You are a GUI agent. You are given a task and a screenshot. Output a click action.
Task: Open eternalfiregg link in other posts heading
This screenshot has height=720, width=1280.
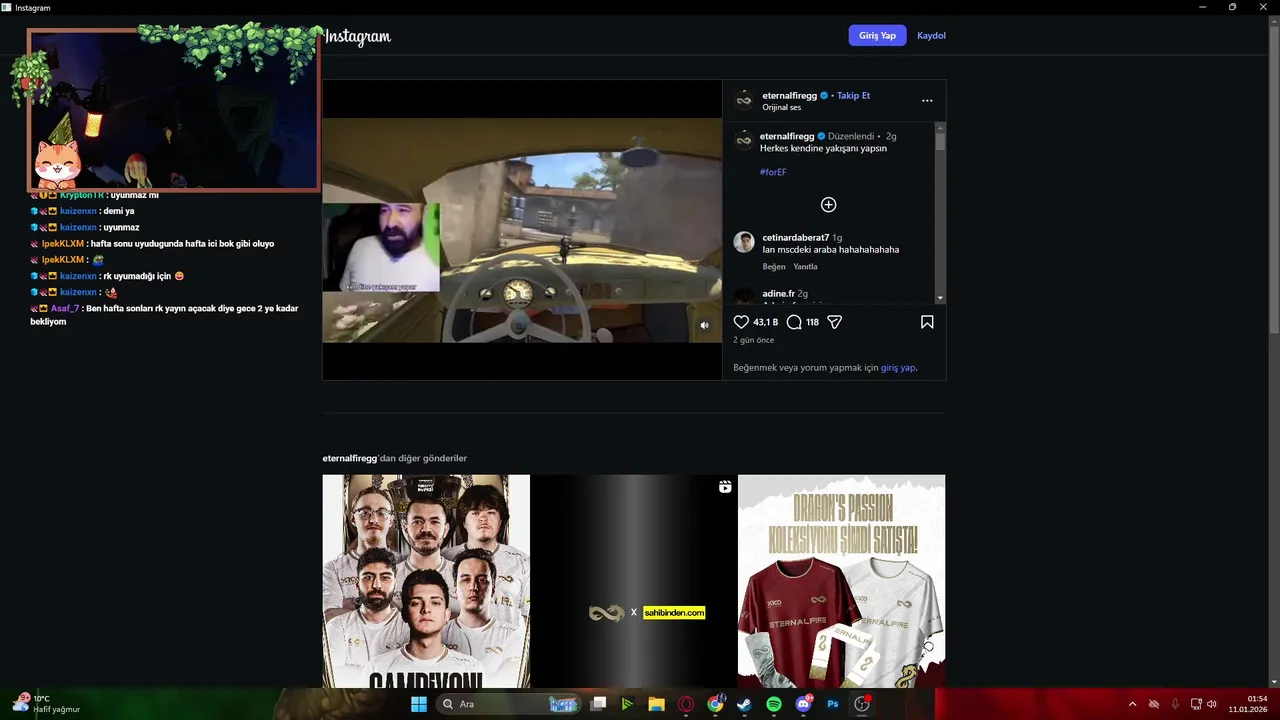(350, 458)
